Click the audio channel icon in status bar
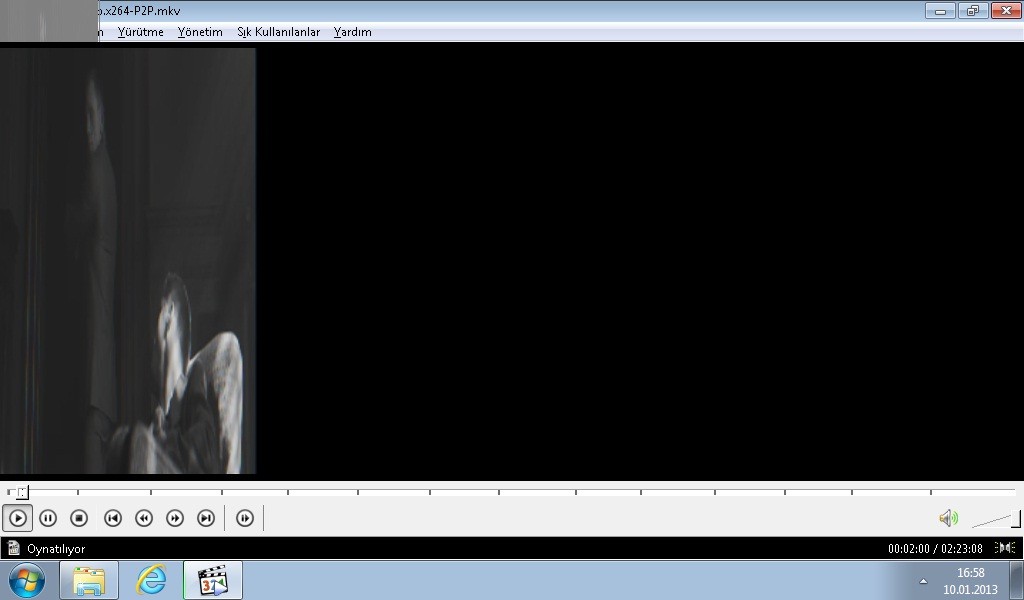Image resolution: width=1024 pixels, height=600 pixels. 1005,548
